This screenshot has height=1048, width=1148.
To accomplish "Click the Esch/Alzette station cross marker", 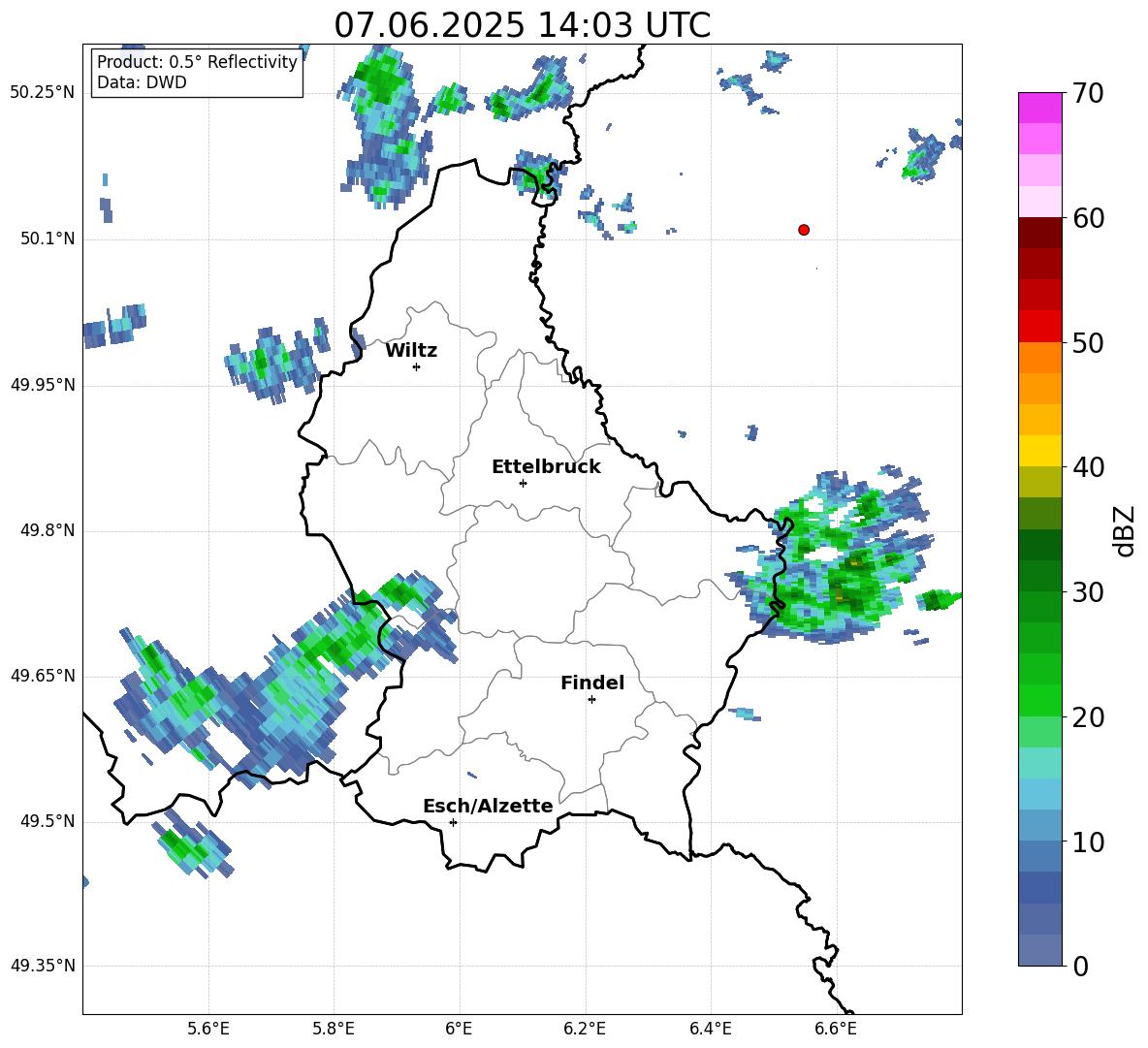I will coord(453,822).
